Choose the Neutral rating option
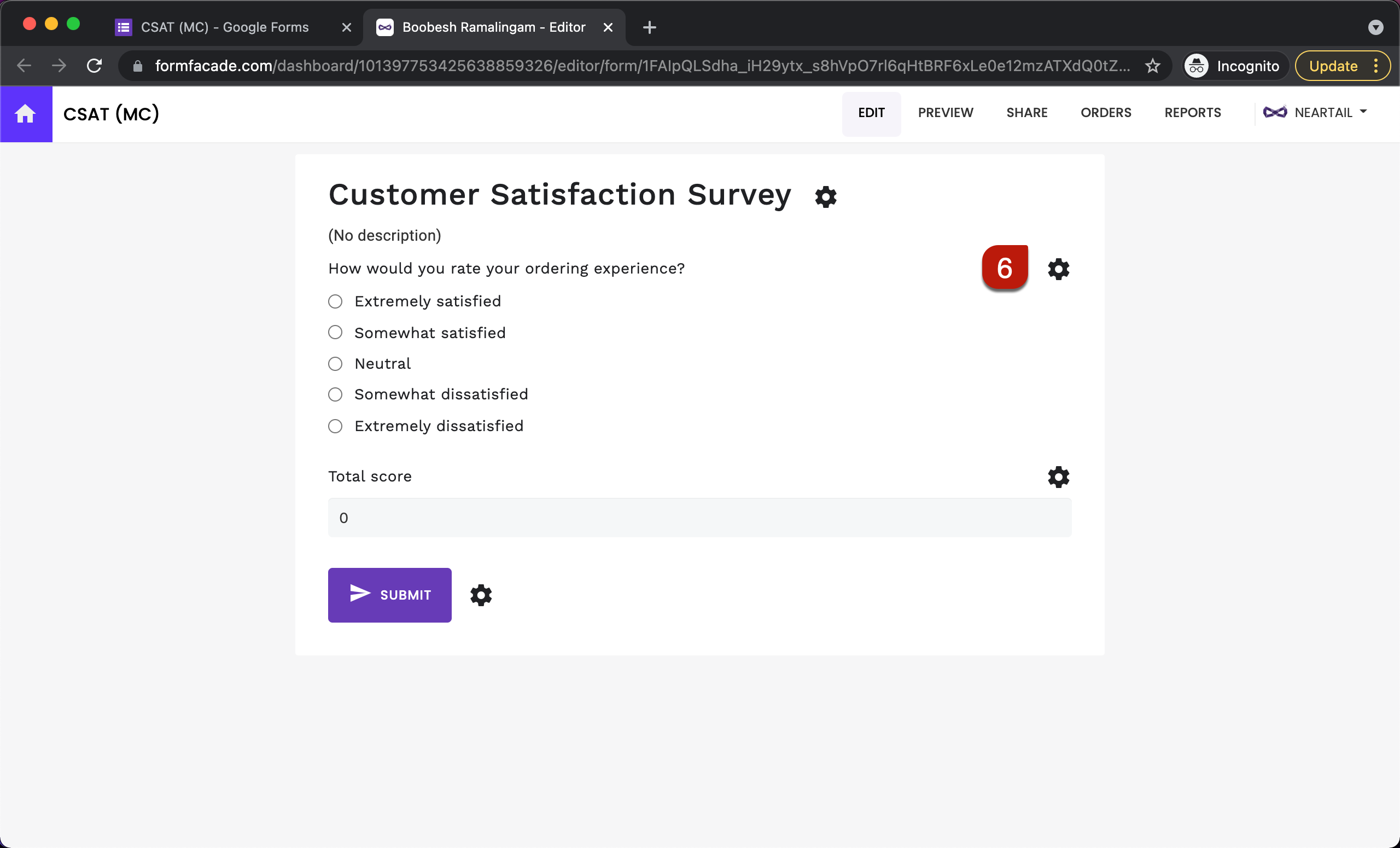Screen dimensions: 1400x848 click(x=335, y=364)
